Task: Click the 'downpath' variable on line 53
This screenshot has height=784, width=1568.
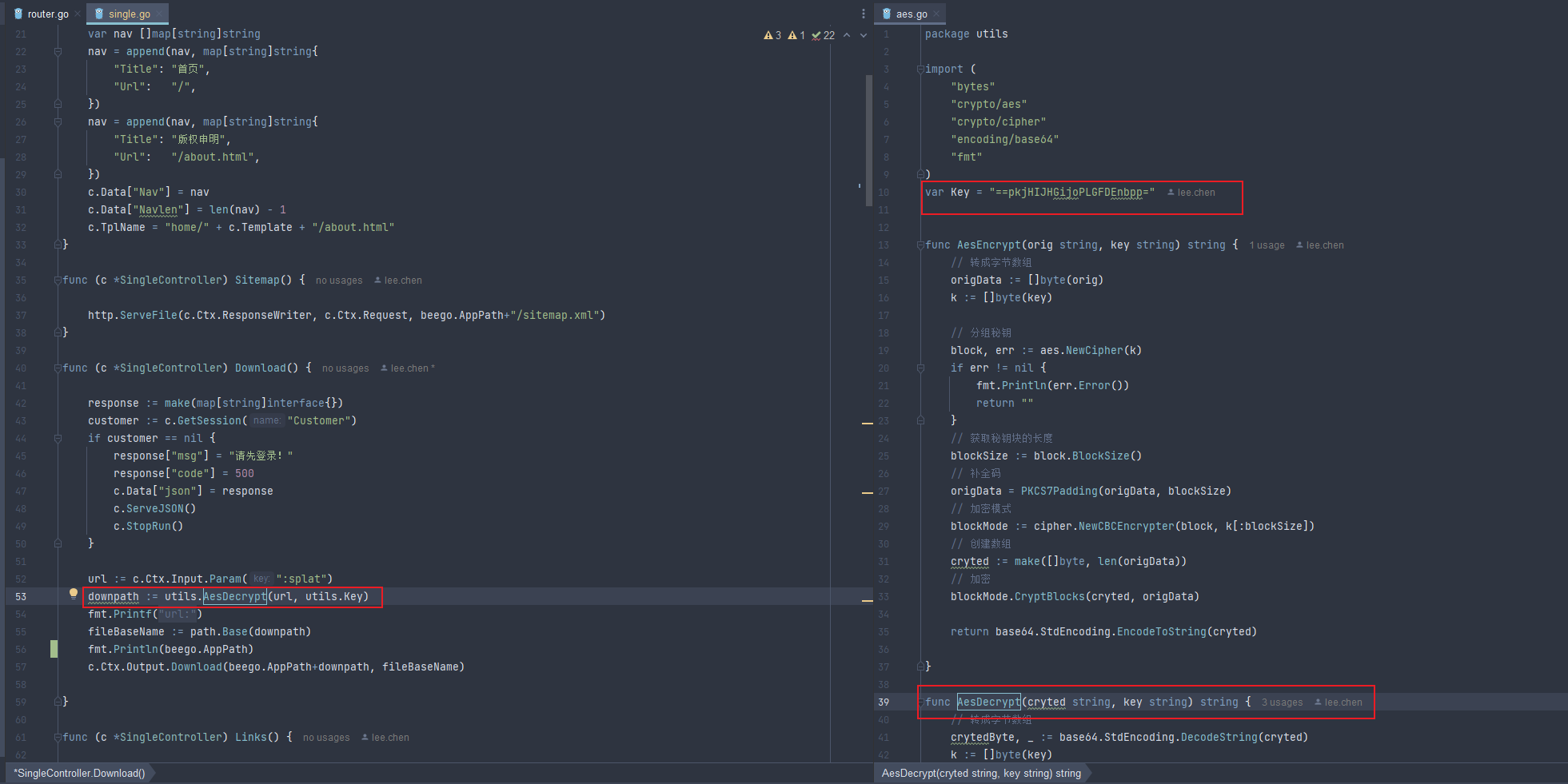Action: point(113,597)
